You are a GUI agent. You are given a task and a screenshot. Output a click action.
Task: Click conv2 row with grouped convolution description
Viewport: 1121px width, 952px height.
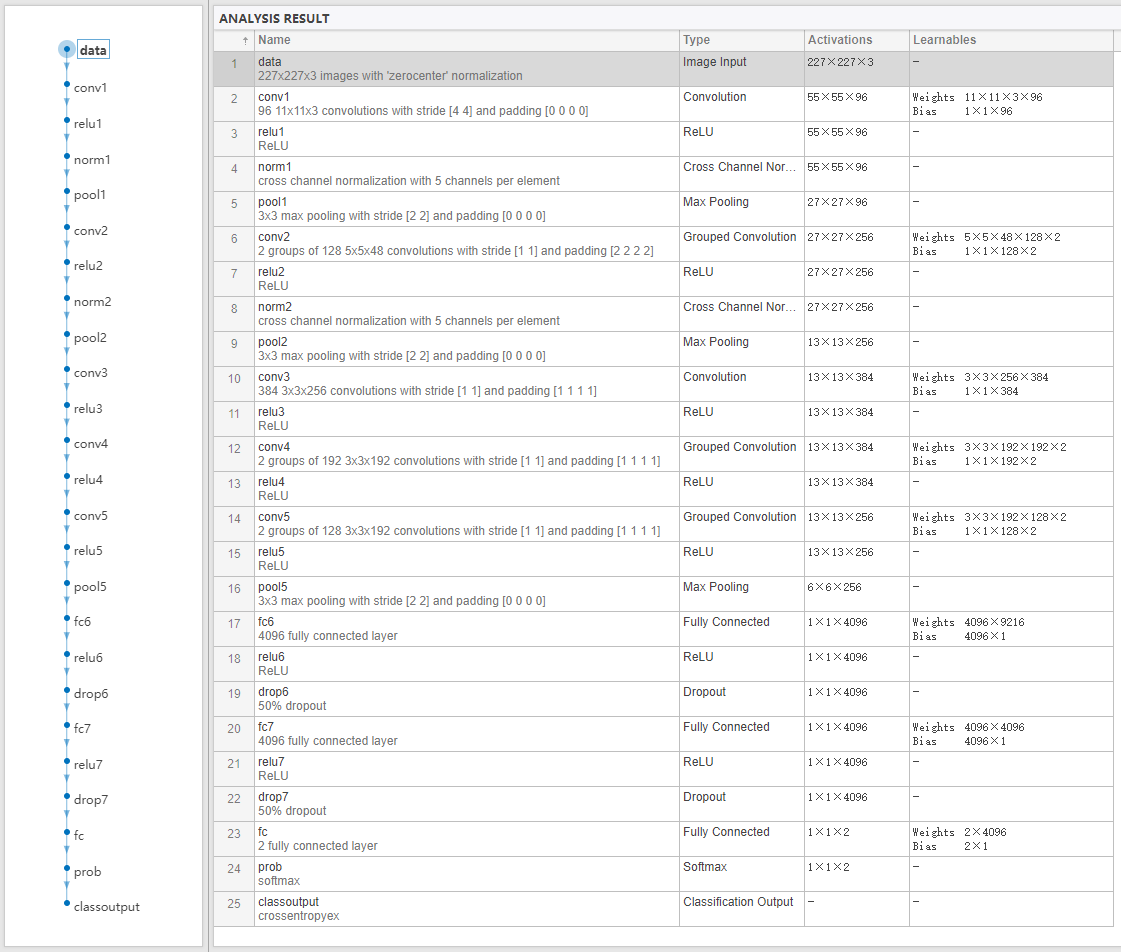[x=663, y=244]
